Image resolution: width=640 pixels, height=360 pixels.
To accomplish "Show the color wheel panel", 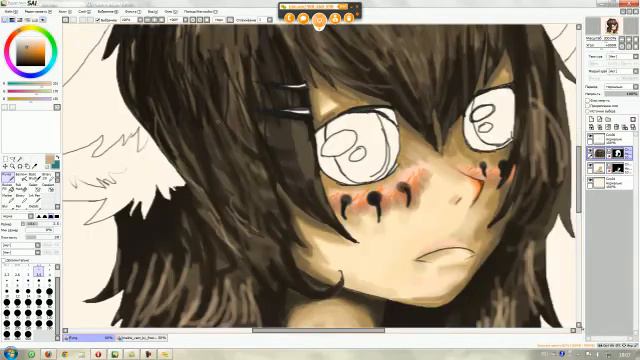I will pos(5,20).
